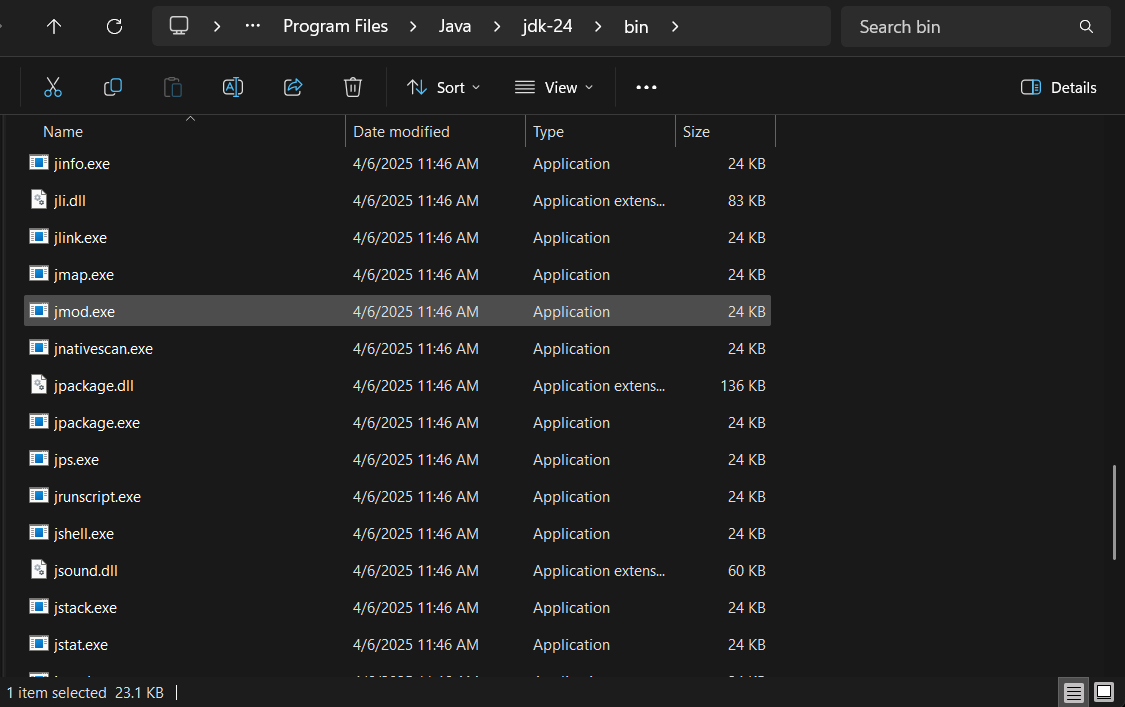The width and height of the screenshot is (1125, 707).
Task: Open the View dropdown menu
Action: [x=554, y=88]
